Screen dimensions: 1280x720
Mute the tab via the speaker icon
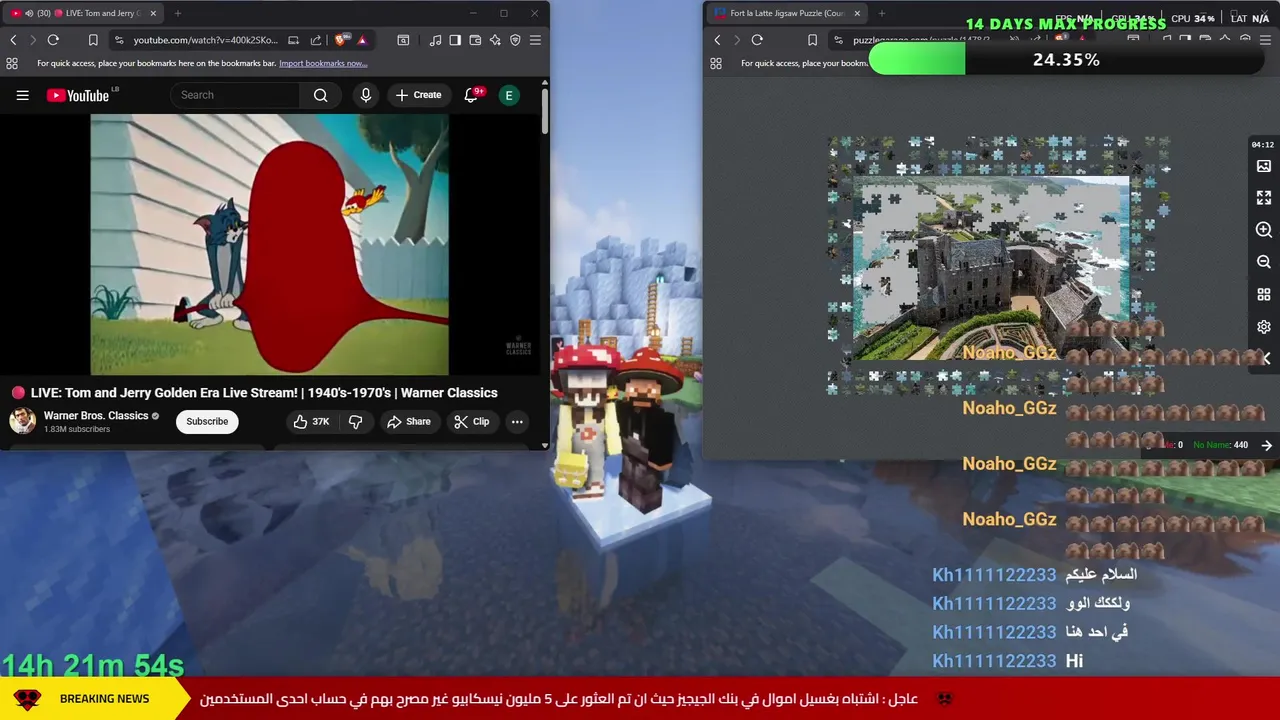pyautogui.click(x=29, y=13)
